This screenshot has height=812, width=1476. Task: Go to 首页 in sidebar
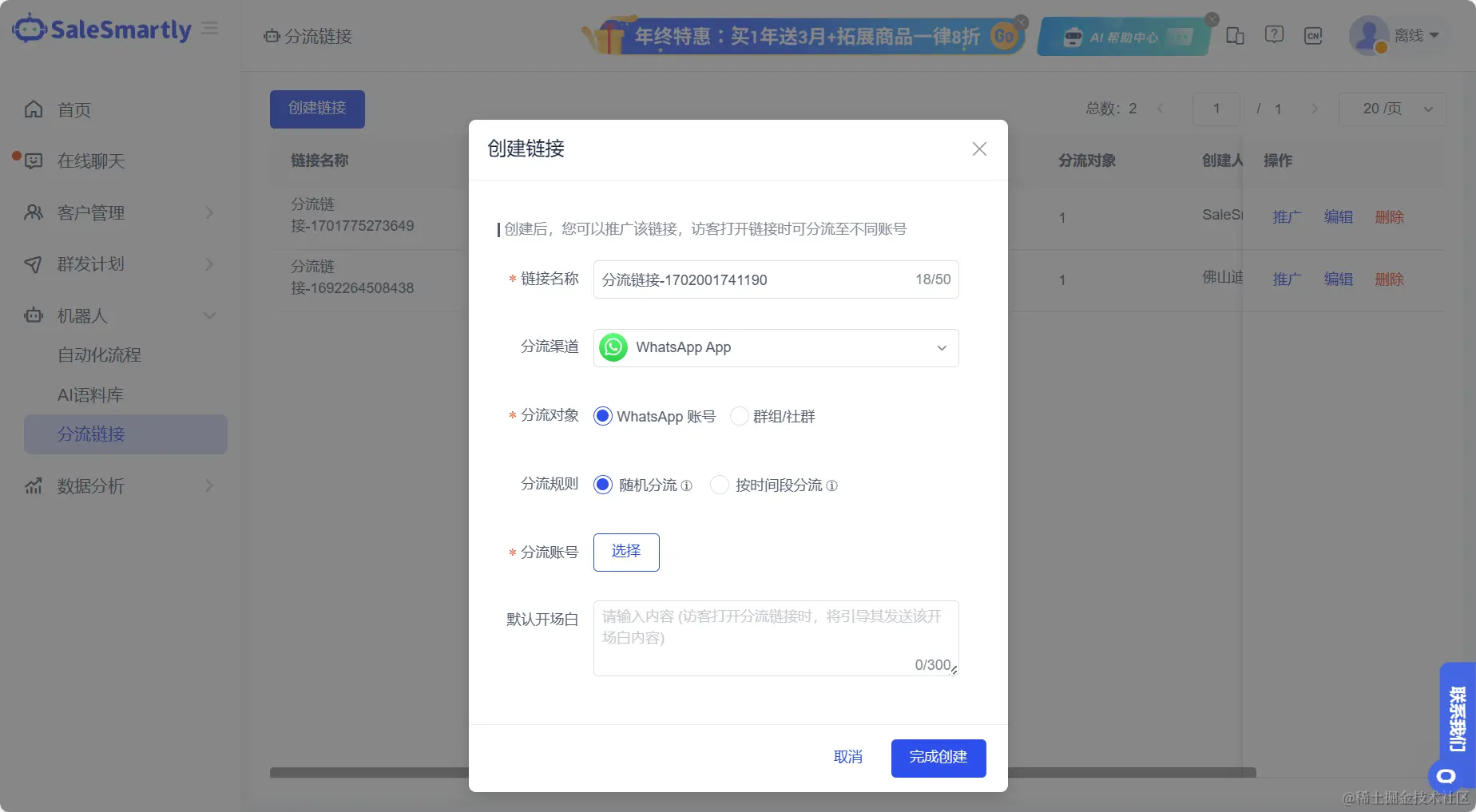(x=74, y=110)
